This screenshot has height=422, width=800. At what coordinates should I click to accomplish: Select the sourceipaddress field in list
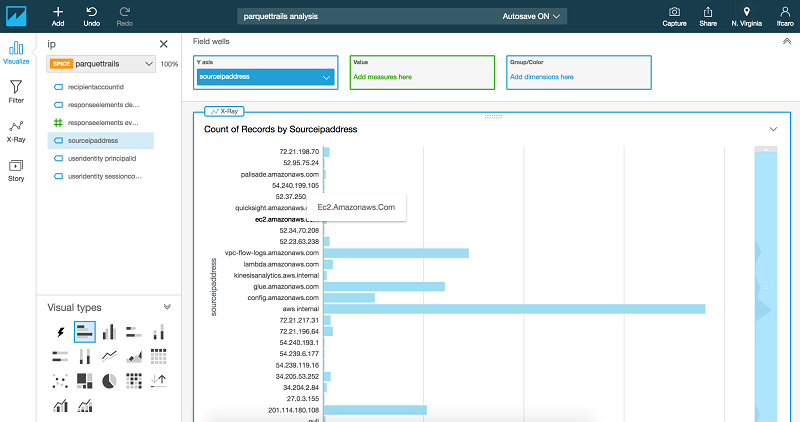101,141
